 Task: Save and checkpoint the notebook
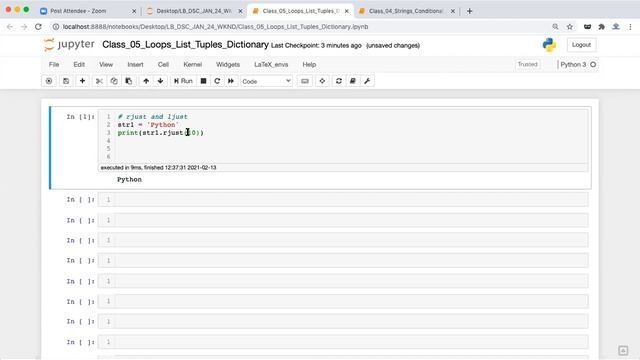66,81
